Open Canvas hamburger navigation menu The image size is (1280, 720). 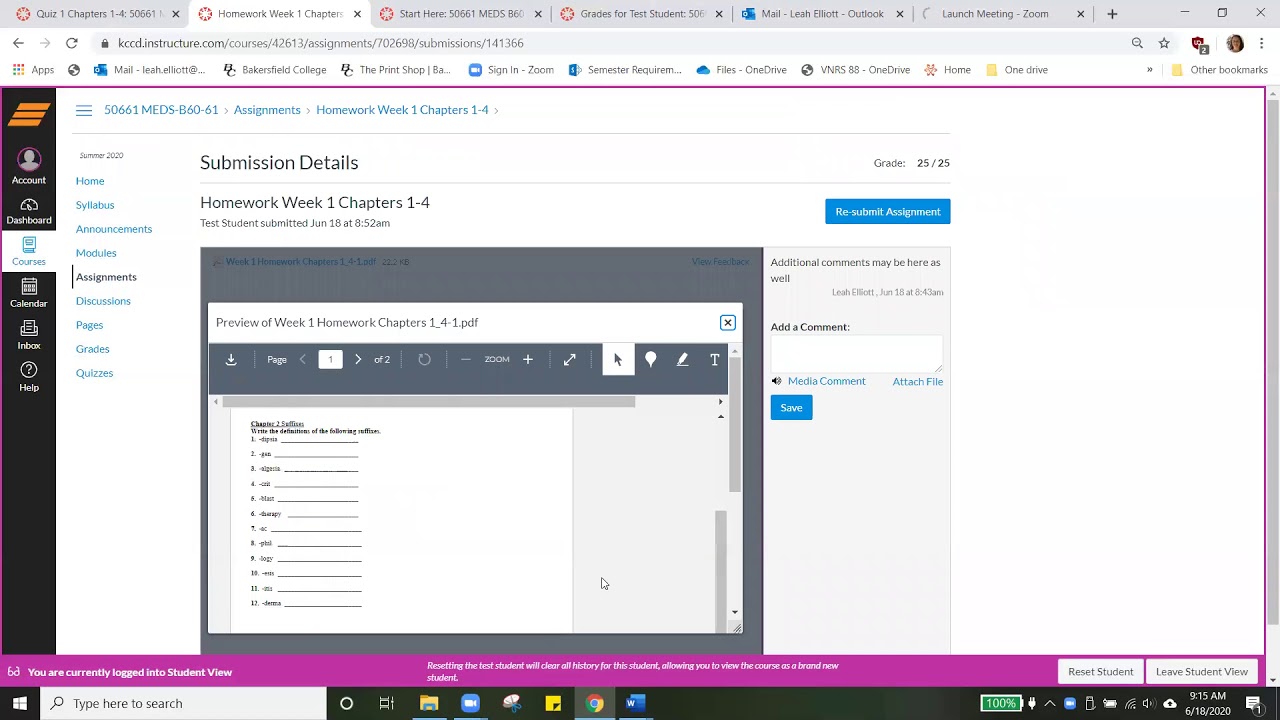tap(84, 110)
